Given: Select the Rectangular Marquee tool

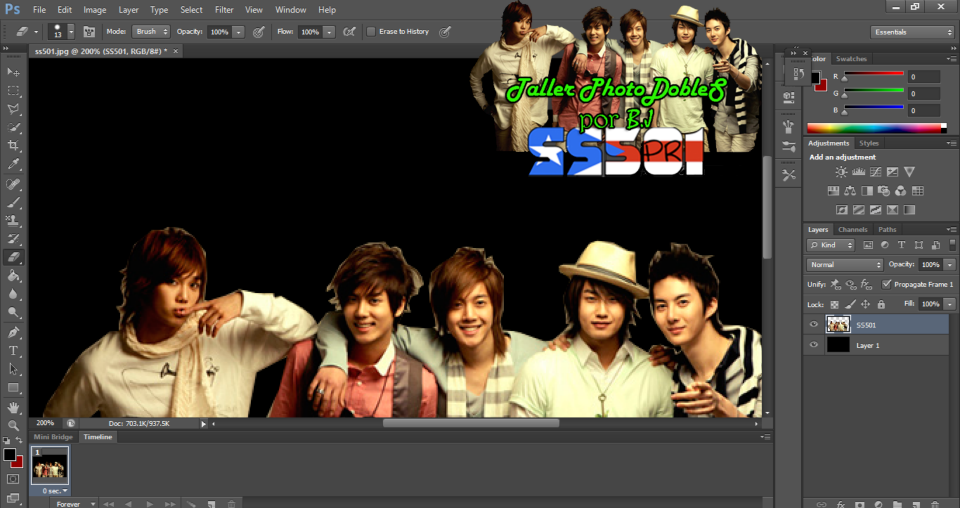Looking at the screenshot, I should pyautogui.click(x=13, y=91).
